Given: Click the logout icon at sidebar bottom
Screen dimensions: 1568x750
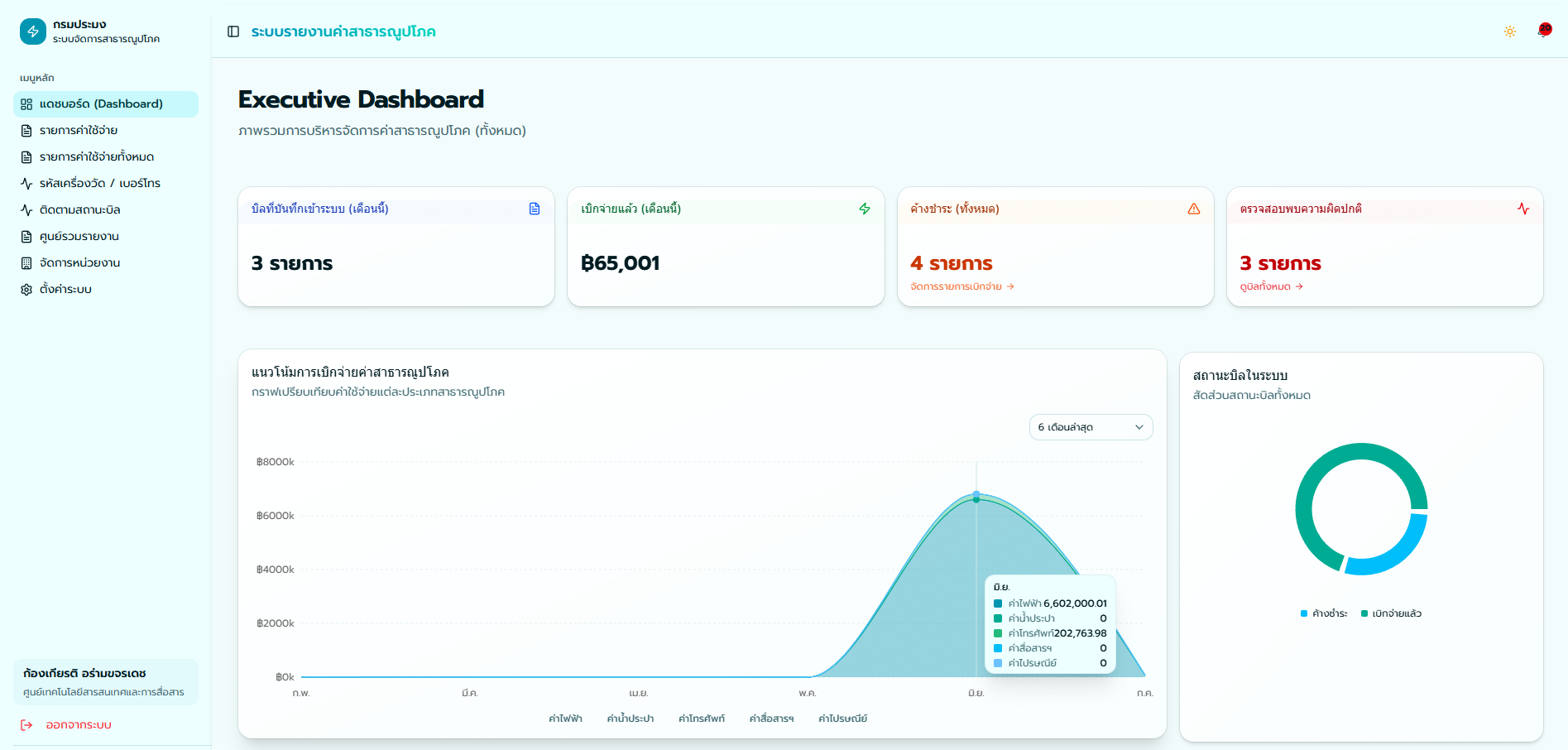Looking at the screenshot, I should pos(26,725).
